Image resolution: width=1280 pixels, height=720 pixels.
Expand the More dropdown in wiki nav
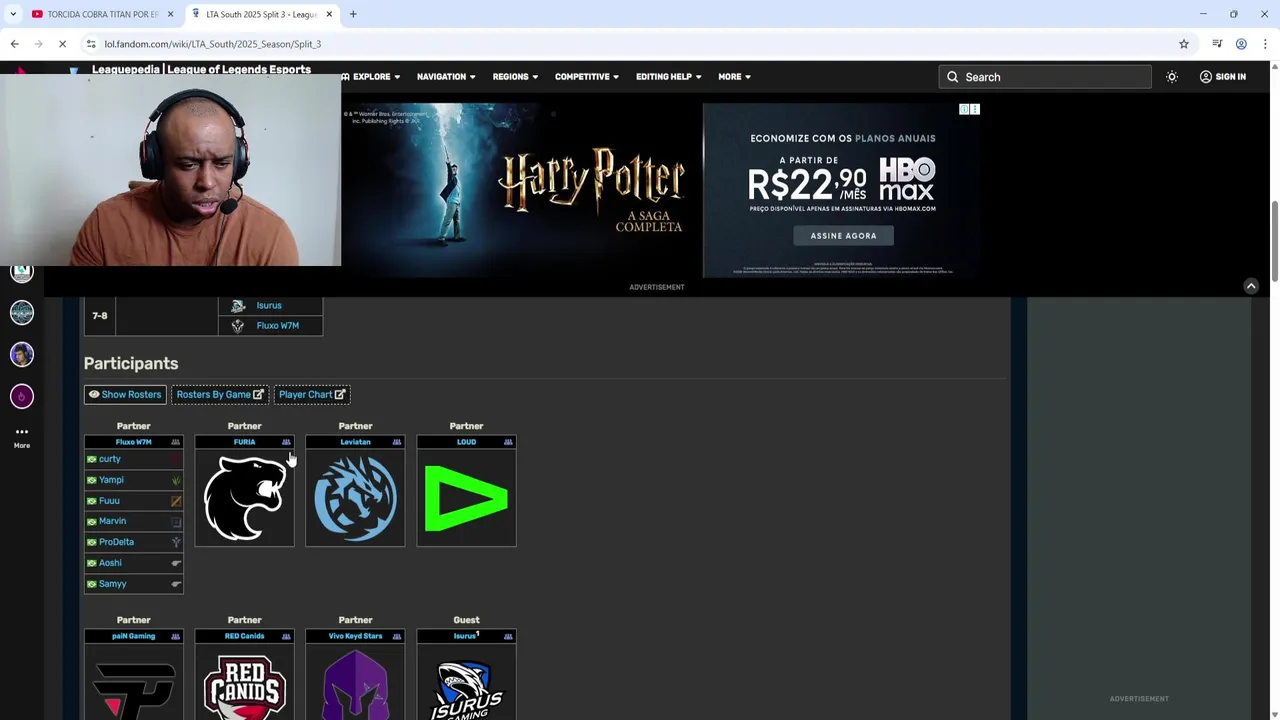[734, 77]
